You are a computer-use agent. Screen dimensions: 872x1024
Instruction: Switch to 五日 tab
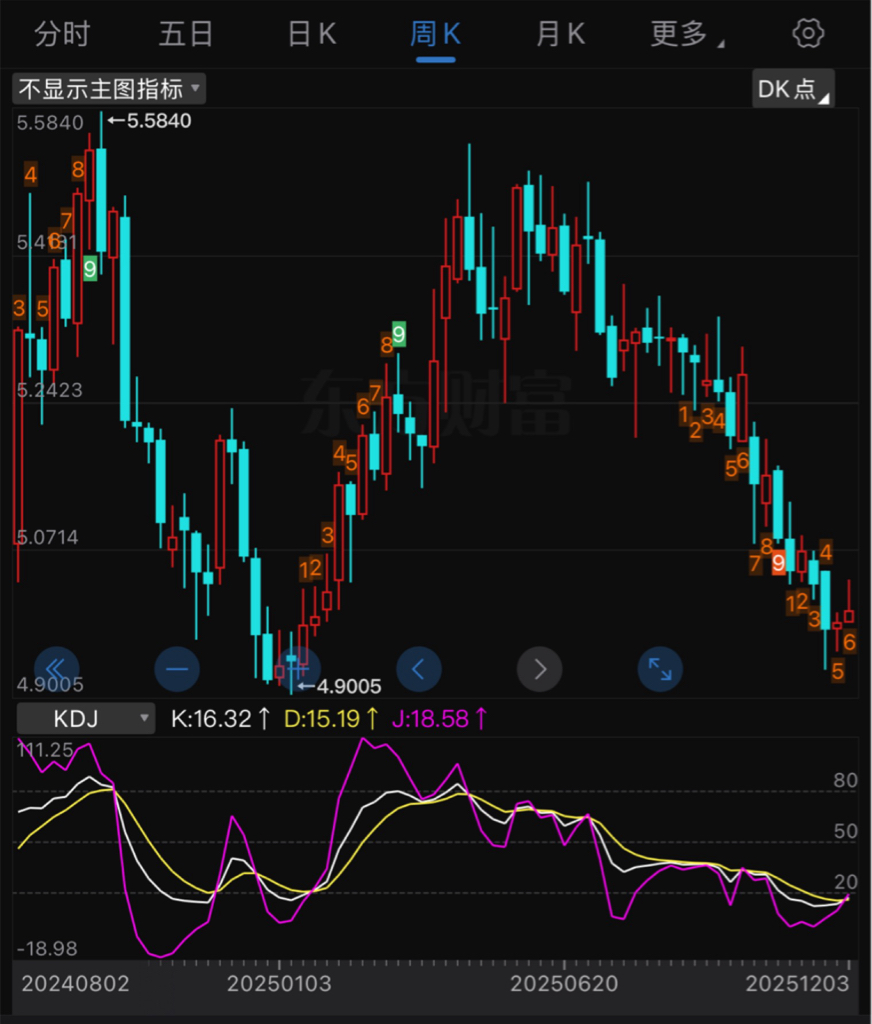tap(186, 34)
